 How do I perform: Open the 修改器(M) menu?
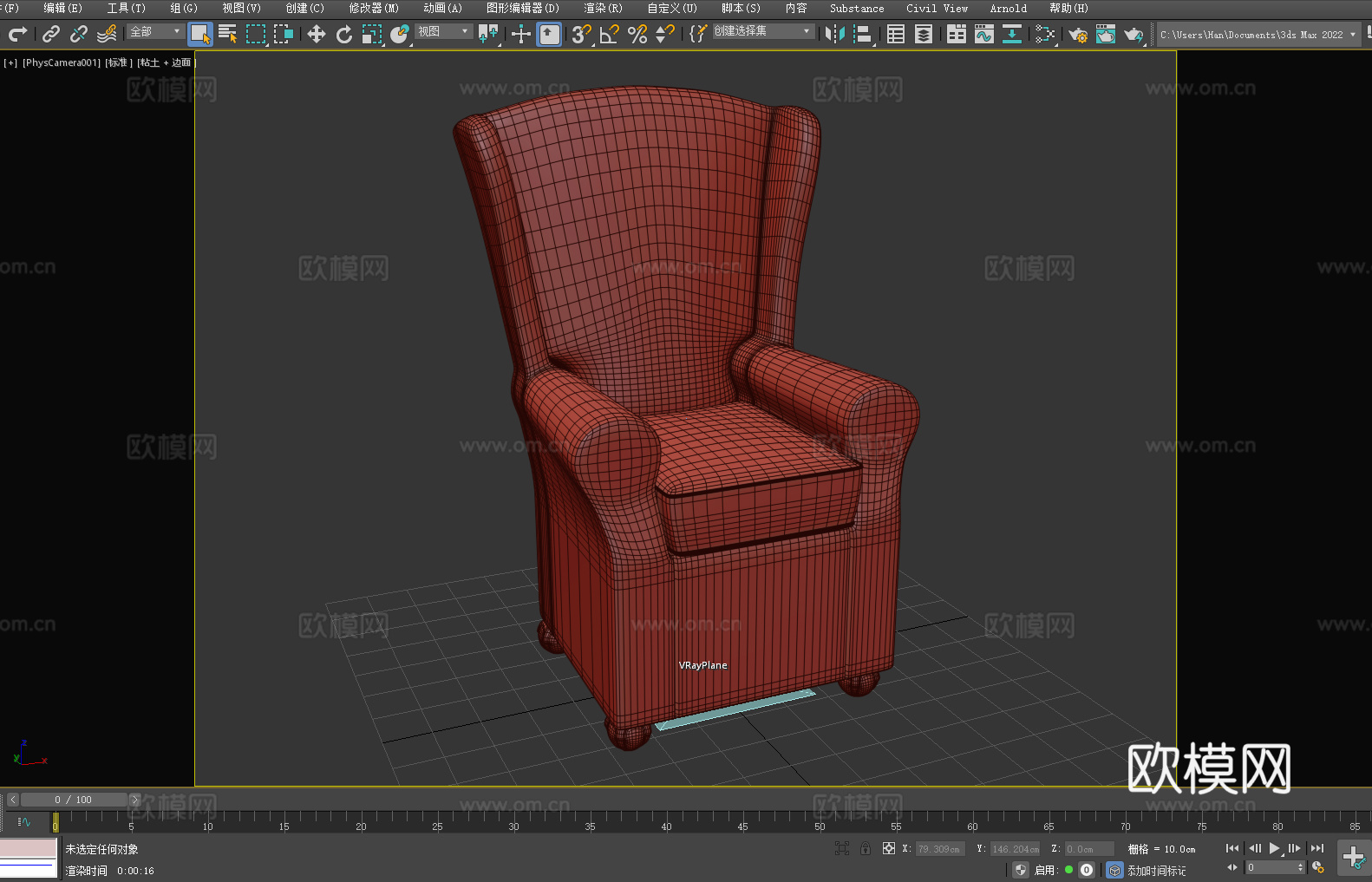(374, 8)
